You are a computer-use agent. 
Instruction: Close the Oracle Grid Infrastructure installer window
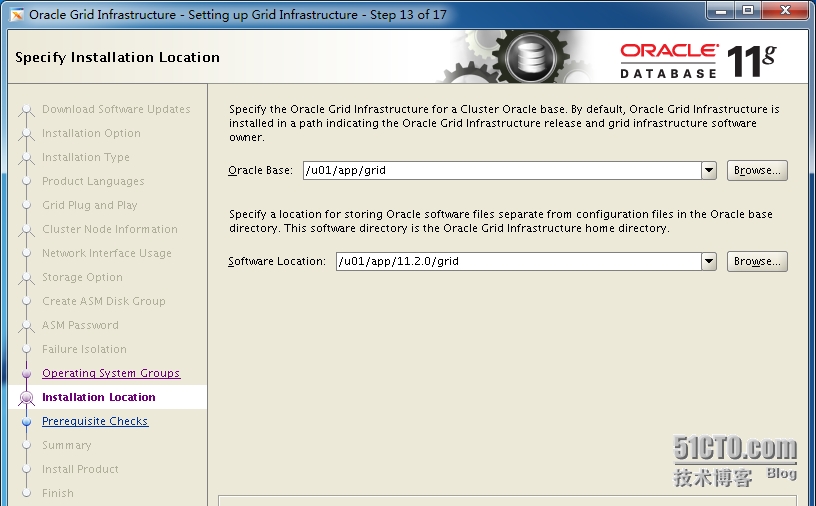click(786, 10)
